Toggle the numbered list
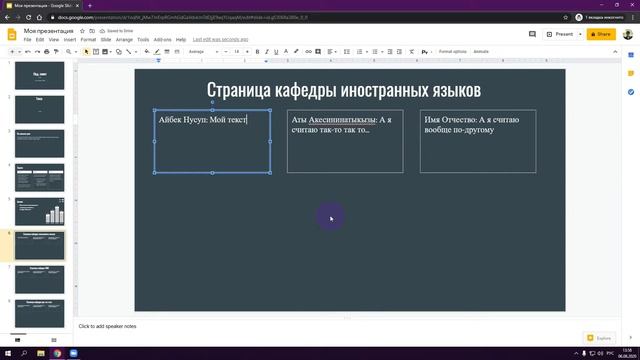 point(360,52)
